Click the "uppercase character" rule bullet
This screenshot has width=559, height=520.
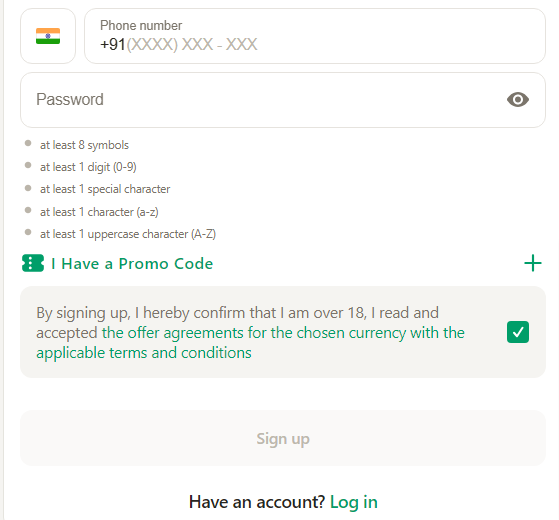tap(28, 232)
